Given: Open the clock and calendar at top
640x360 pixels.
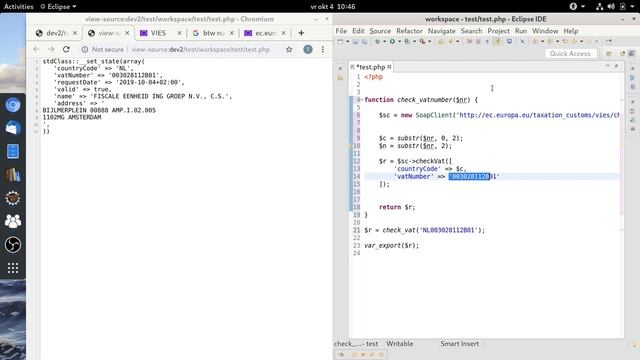Looking at the screenshot, I should (333, 7).
